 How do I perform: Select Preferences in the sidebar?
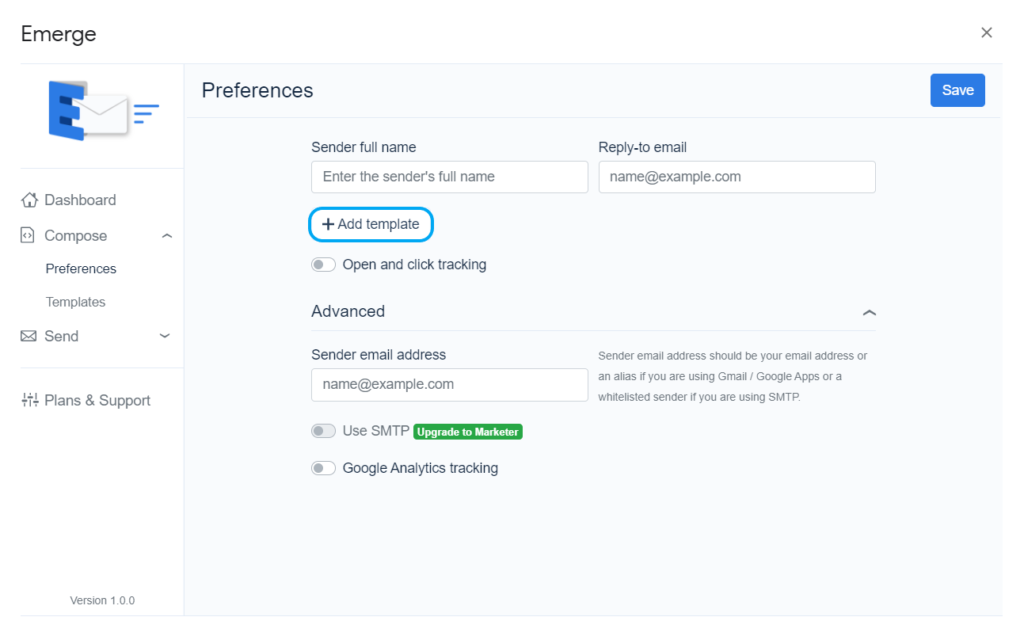pyautogui.click(x=81, y=269)
